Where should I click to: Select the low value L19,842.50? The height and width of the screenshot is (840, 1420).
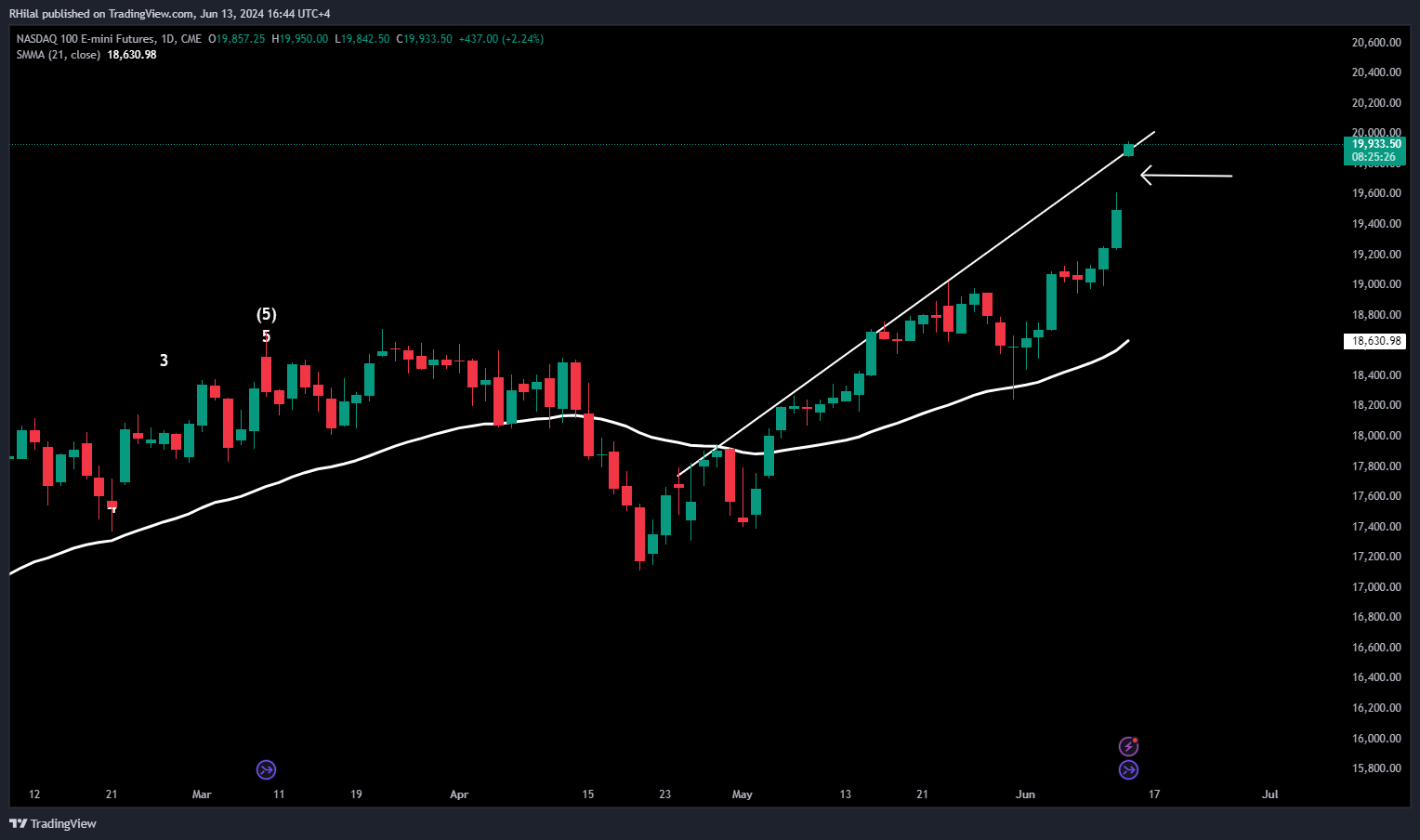[x=362, y=39]
